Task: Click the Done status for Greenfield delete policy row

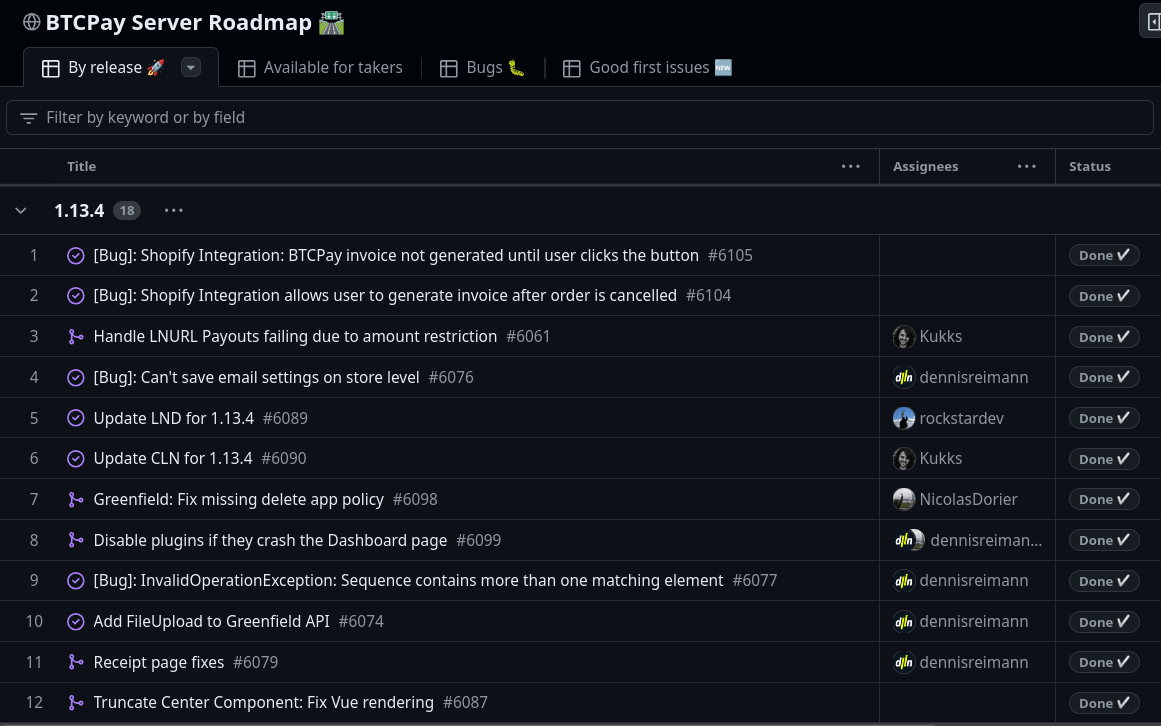Action: click(x=1103, y=500)
